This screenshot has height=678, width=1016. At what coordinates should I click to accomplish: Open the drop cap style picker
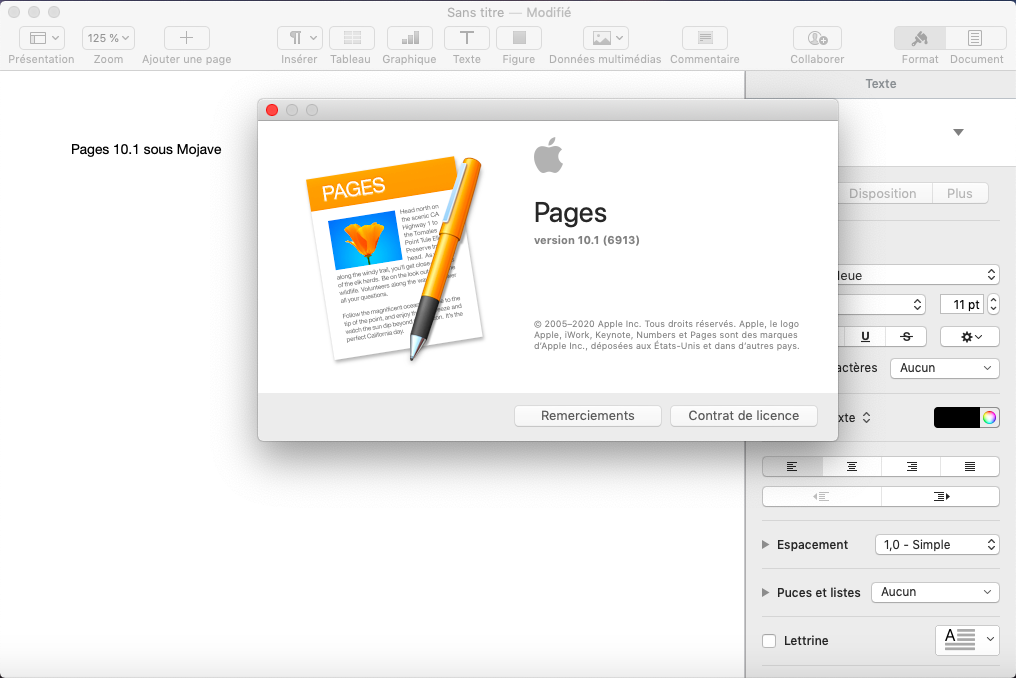967,640
